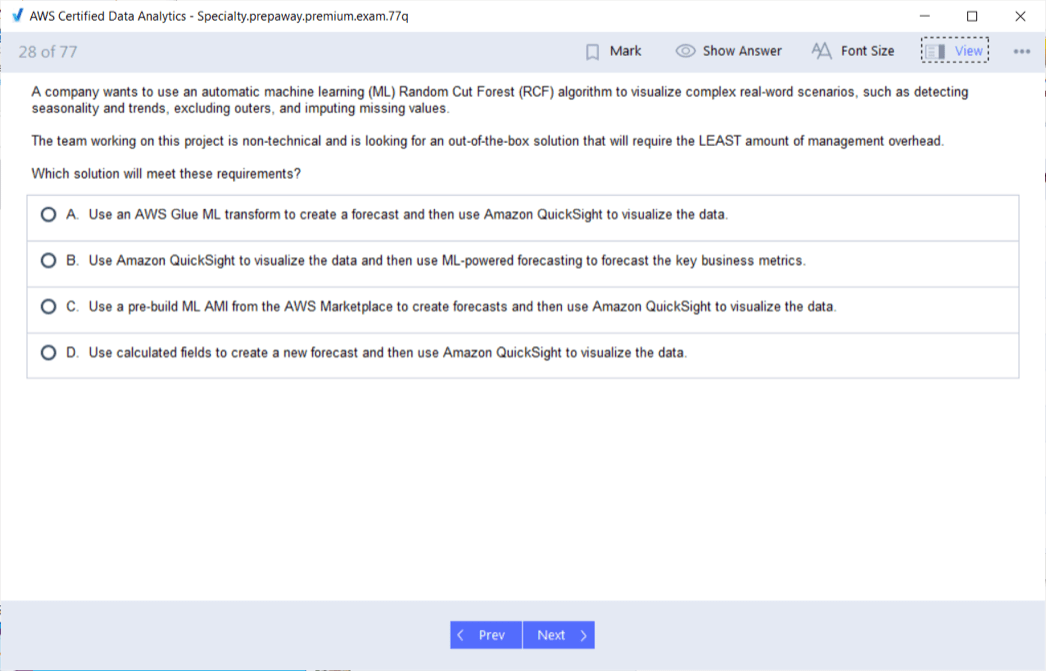Click the right chevron on Next
Image resolution: width=1046 pixels, height=671 pixels.
[x=584, y=635]
